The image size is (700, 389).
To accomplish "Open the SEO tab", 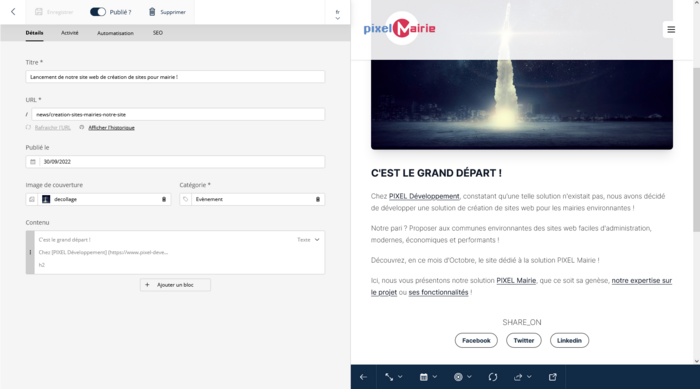I will tap(158, 33).
